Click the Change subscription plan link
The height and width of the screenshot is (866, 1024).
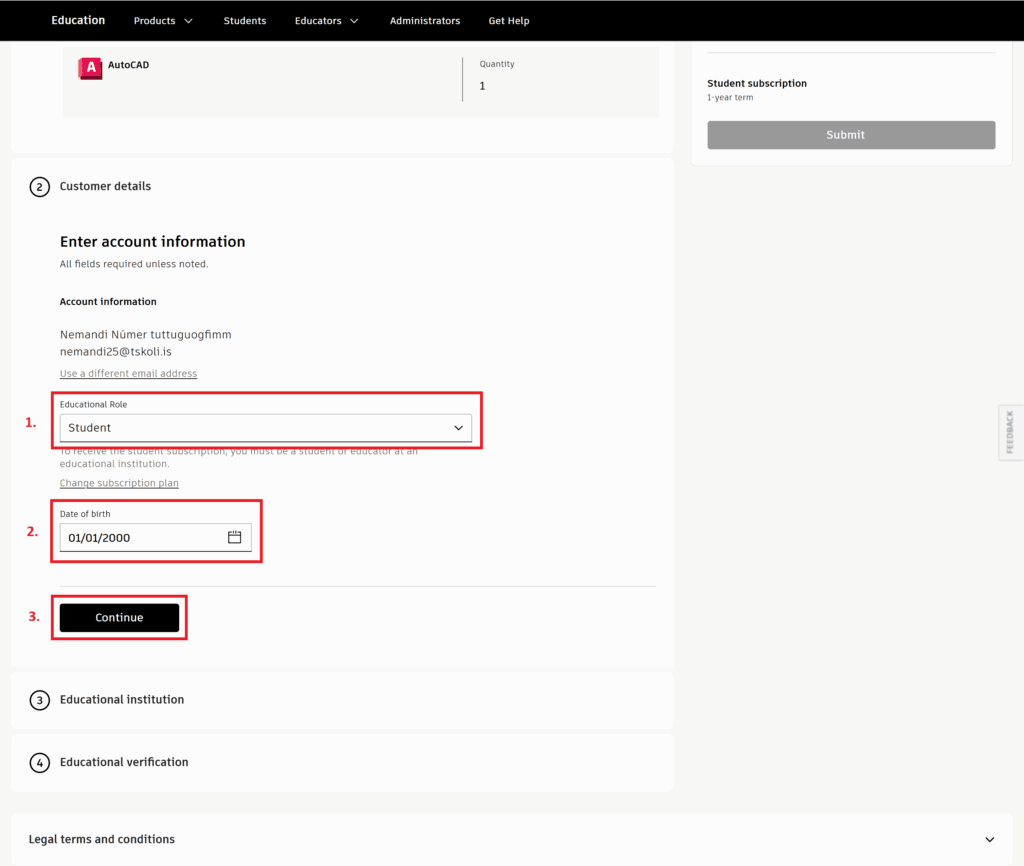point(119,483)
